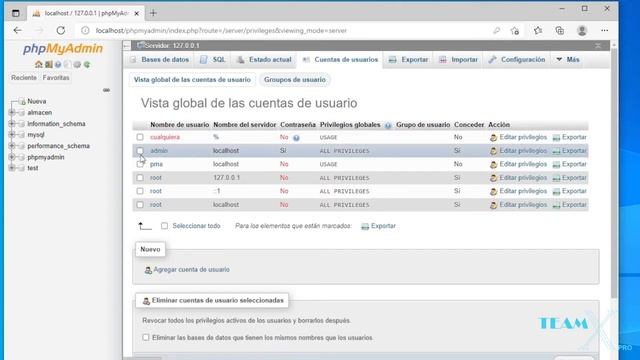Collapse the panel with Servidor bar arrow
Viewport: 640px width, 360px height.
tap(127, 46)
